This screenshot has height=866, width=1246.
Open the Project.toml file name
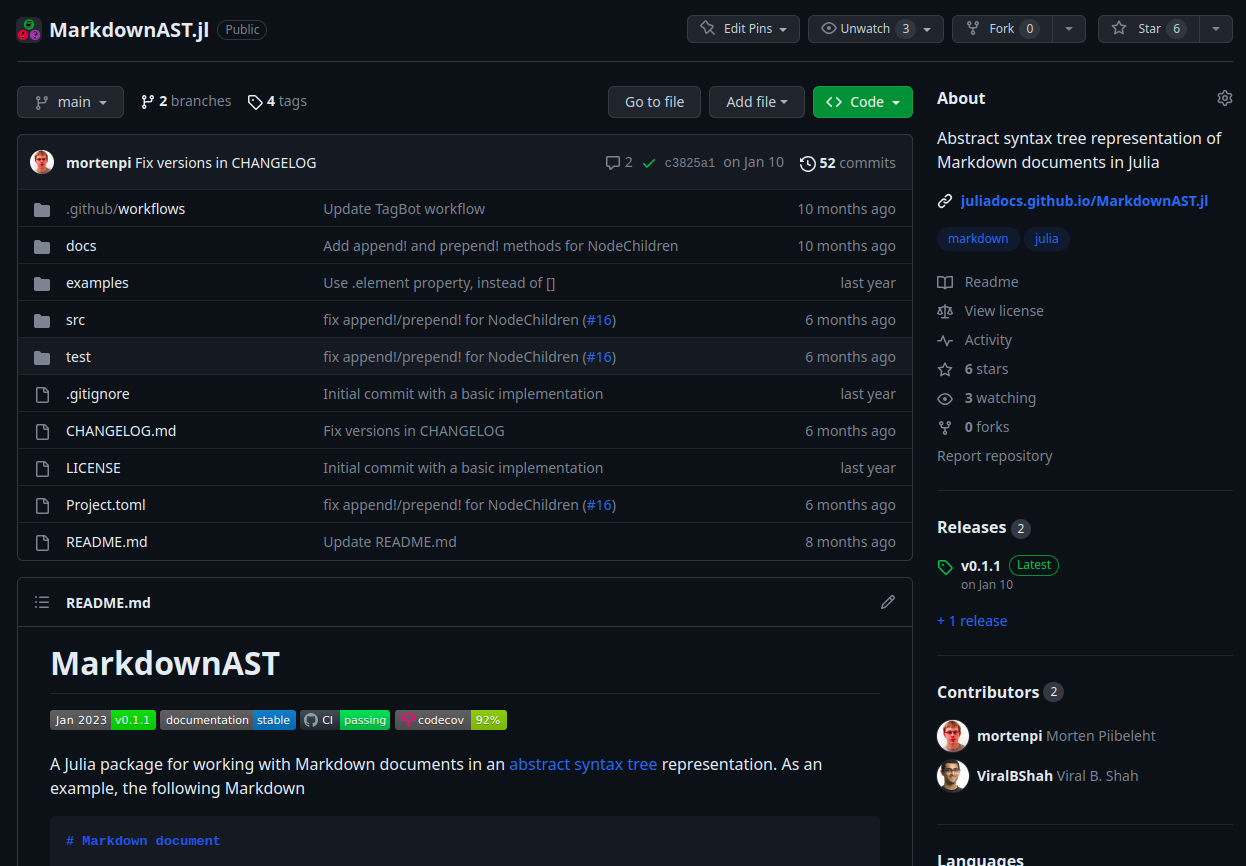tap(106, 505)
